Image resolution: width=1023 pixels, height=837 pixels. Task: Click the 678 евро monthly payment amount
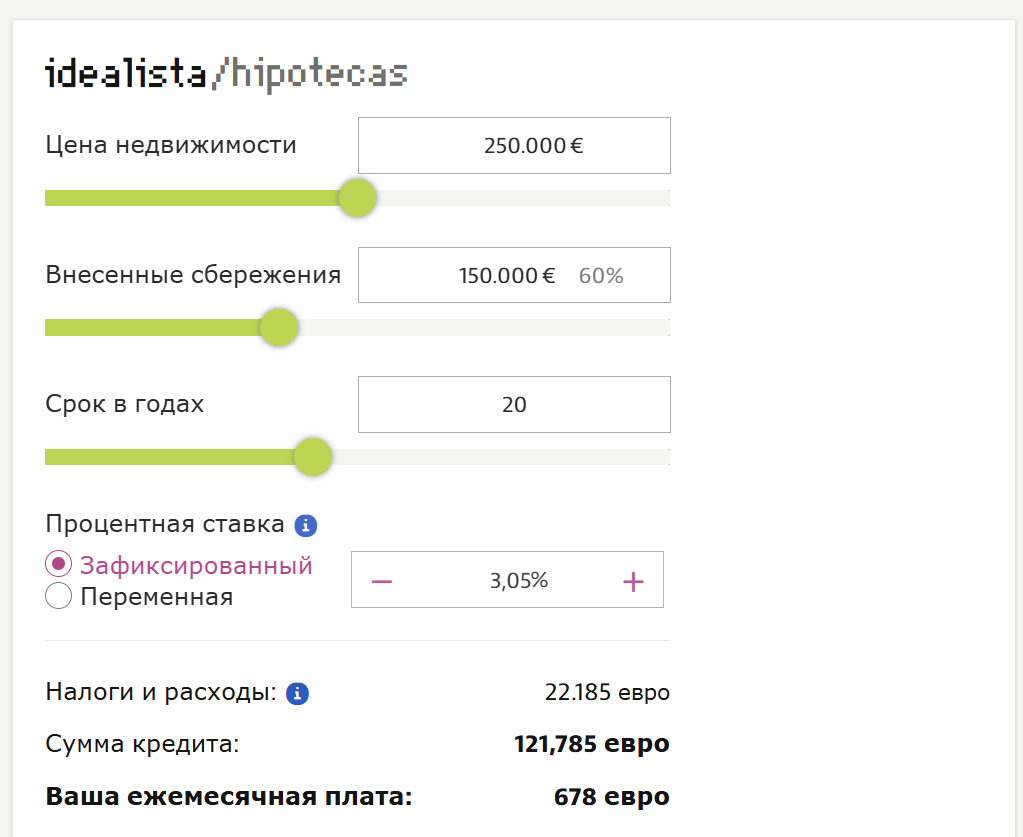click(x=611, y=797)
